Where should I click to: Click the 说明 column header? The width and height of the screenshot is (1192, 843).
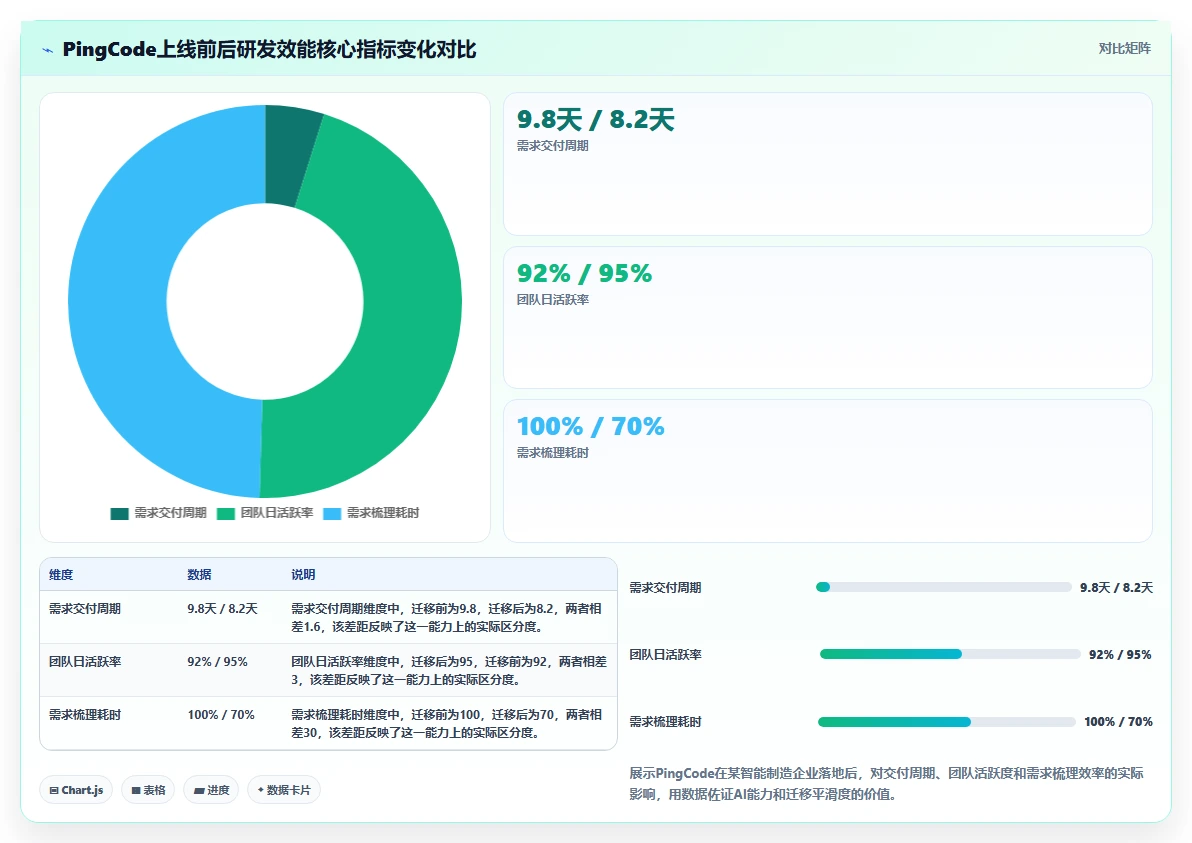303,575
